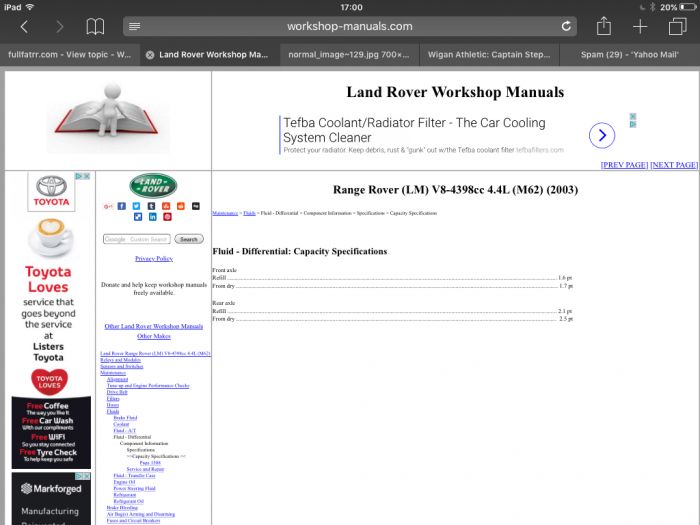This screenshot has width=700, height=525.
Task: Open Other Land Rover Workshop Manuals link
Action: point(154,326)
